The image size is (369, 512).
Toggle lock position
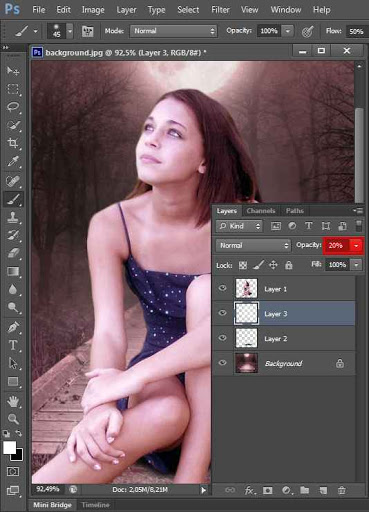(x=273, y=265)
